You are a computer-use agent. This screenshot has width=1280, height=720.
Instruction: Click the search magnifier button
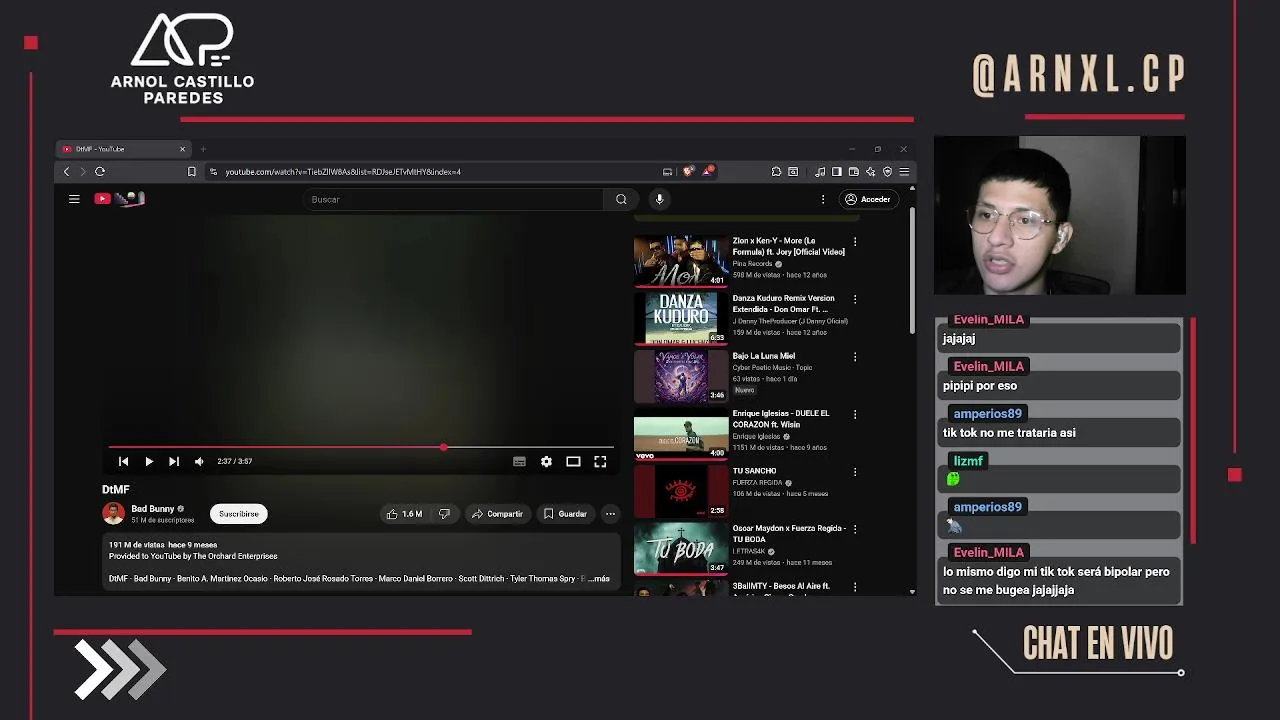[x=621, y=199]
